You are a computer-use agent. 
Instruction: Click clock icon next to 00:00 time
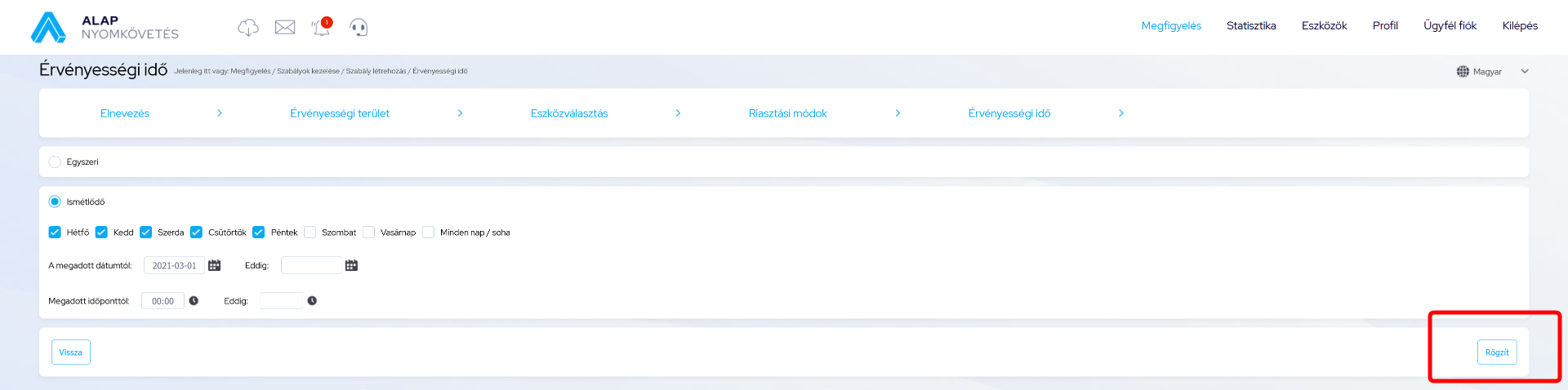pos(194,301)
